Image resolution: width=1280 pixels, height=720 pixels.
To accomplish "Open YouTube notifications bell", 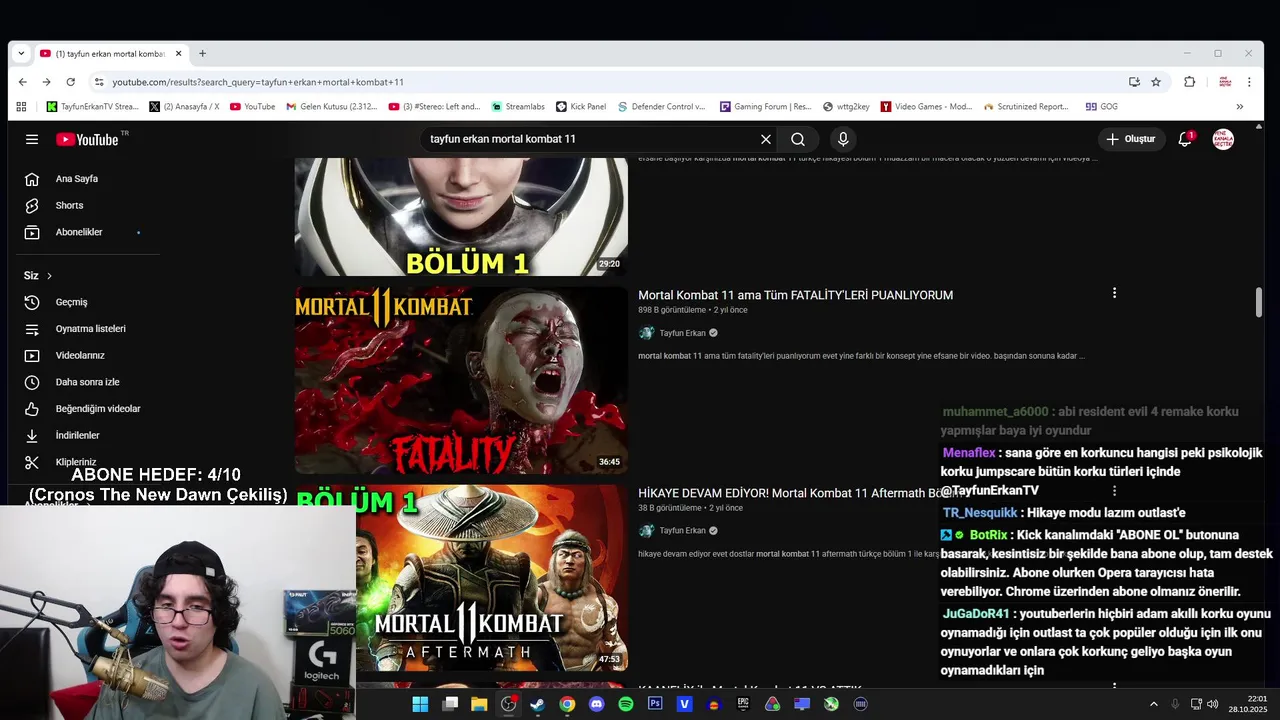I will pos(1185,139).
